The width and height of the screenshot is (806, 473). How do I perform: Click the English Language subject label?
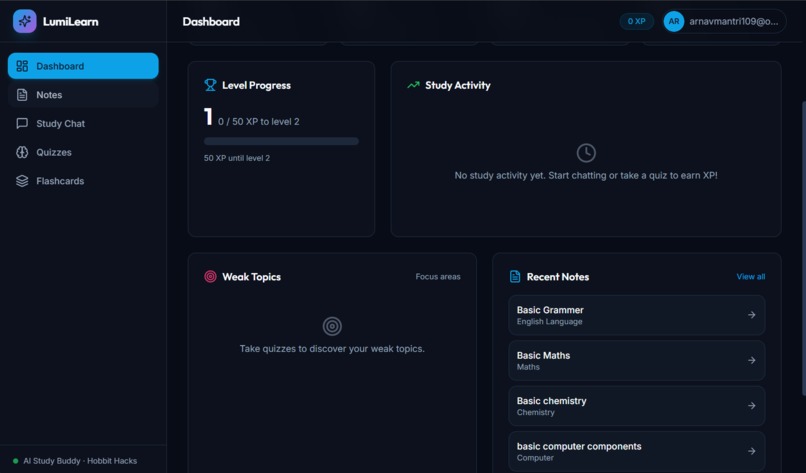(x=549, y=322)
